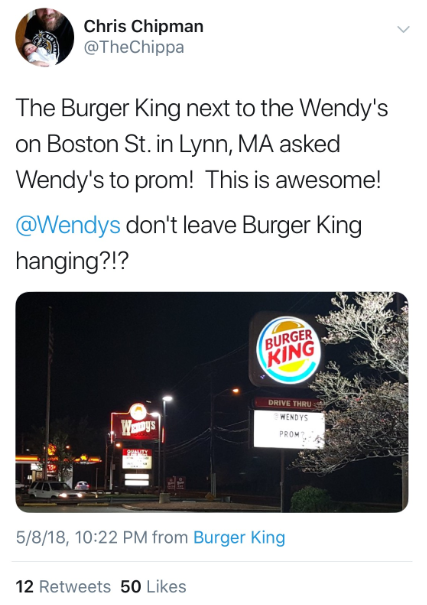Image resolution: width=427 pixels, height=605 pixels.
Task: Click the car with headlights in photo
Action: pos(52,490)
